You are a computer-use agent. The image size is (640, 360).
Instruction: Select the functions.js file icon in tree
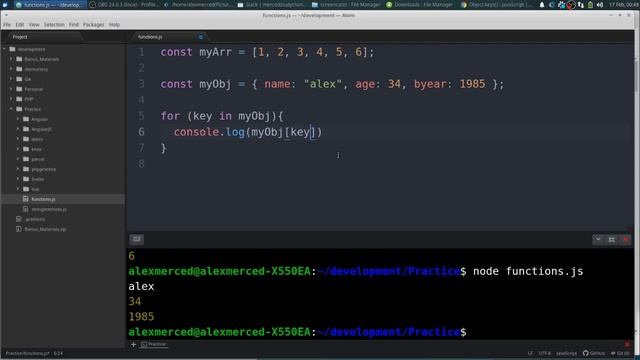26,199
